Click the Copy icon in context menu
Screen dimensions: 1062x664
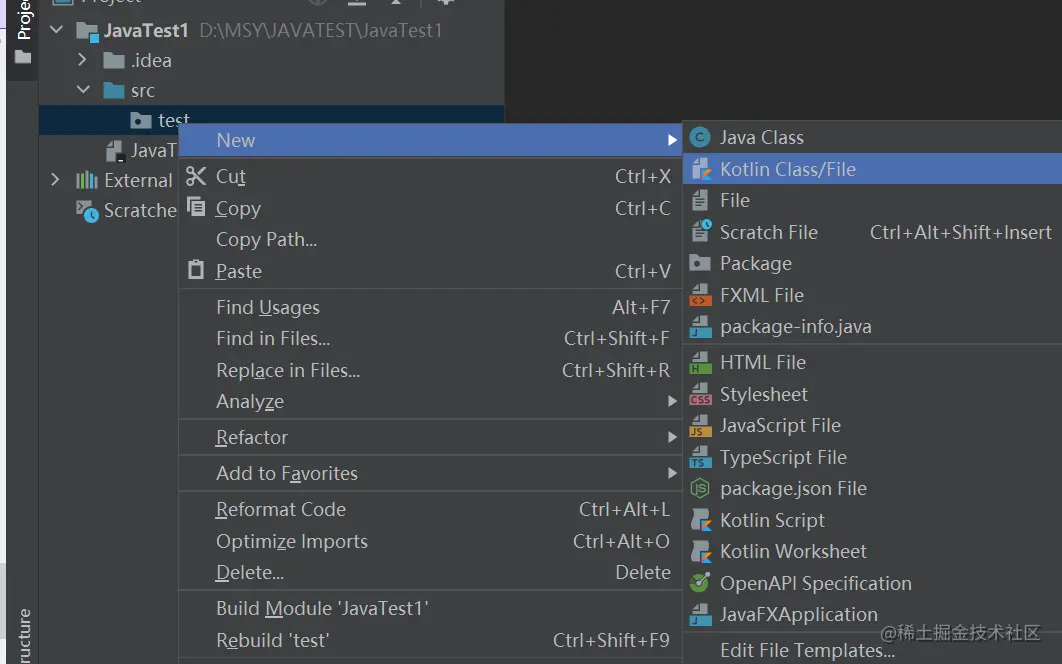(x=196, y=206)
